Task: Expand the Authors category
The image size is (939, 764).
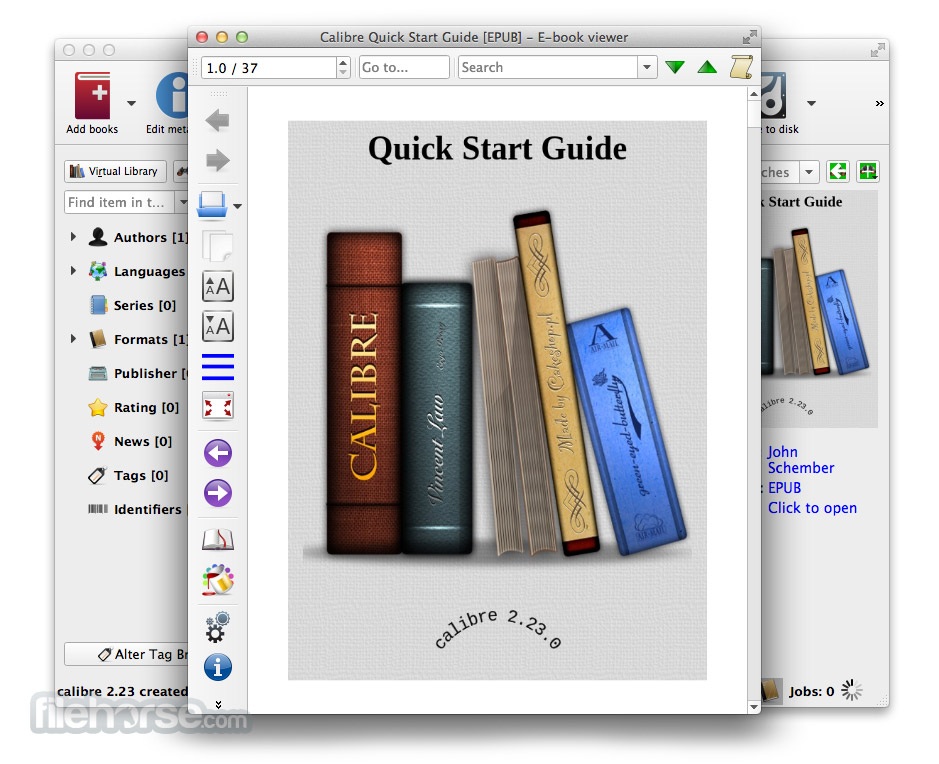Action: [73, 237]
